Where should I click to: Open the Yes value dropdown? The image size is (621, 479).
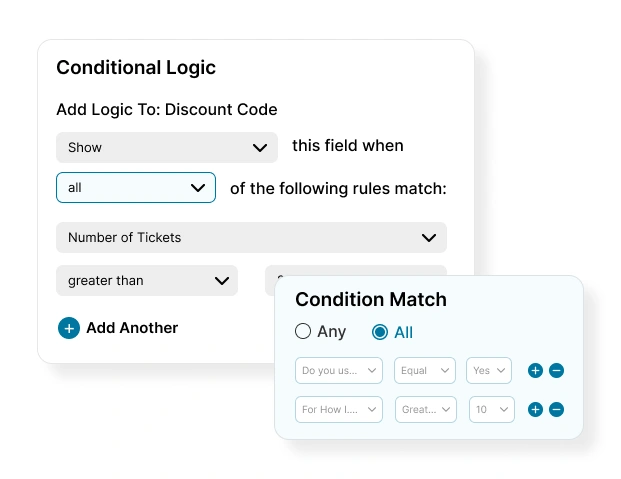tap(489, 370)
